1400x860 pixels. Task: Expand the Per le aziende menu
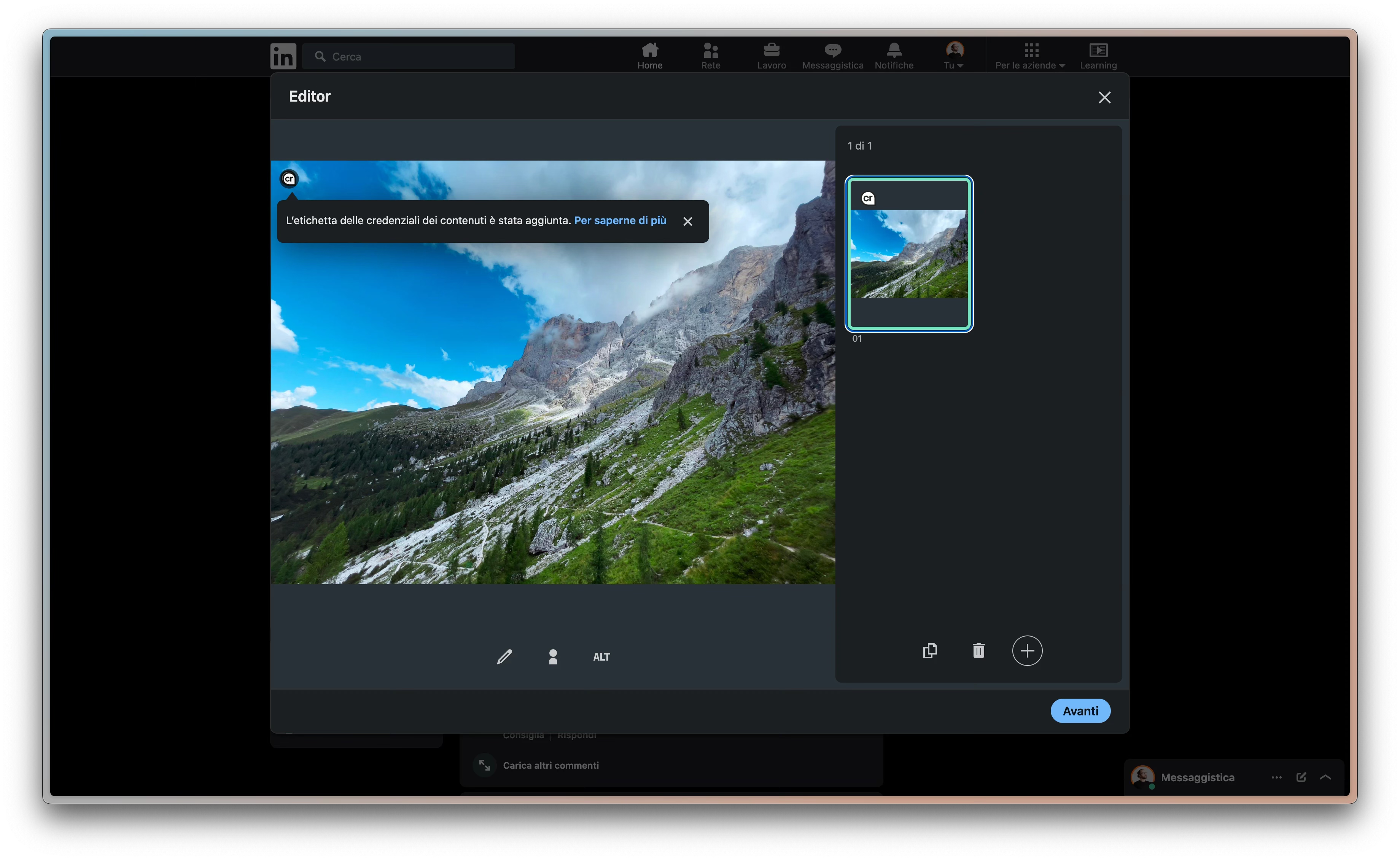click(1030, 56)
